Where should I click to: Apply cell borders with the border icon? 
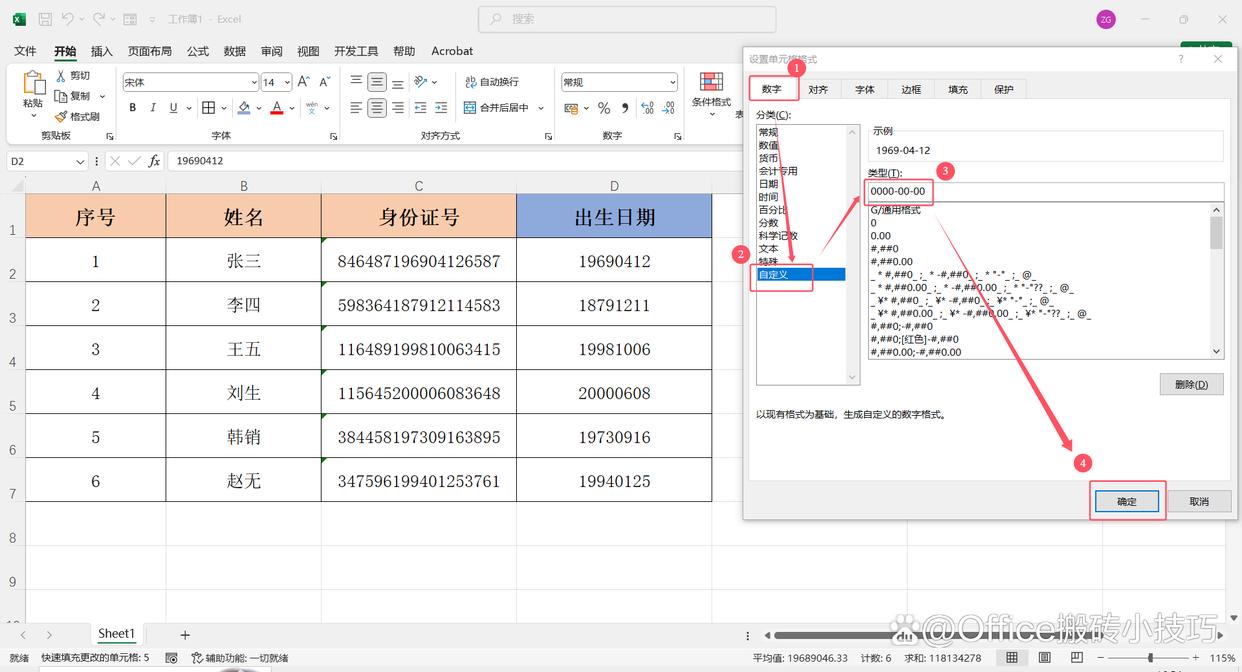pos(208,108)
